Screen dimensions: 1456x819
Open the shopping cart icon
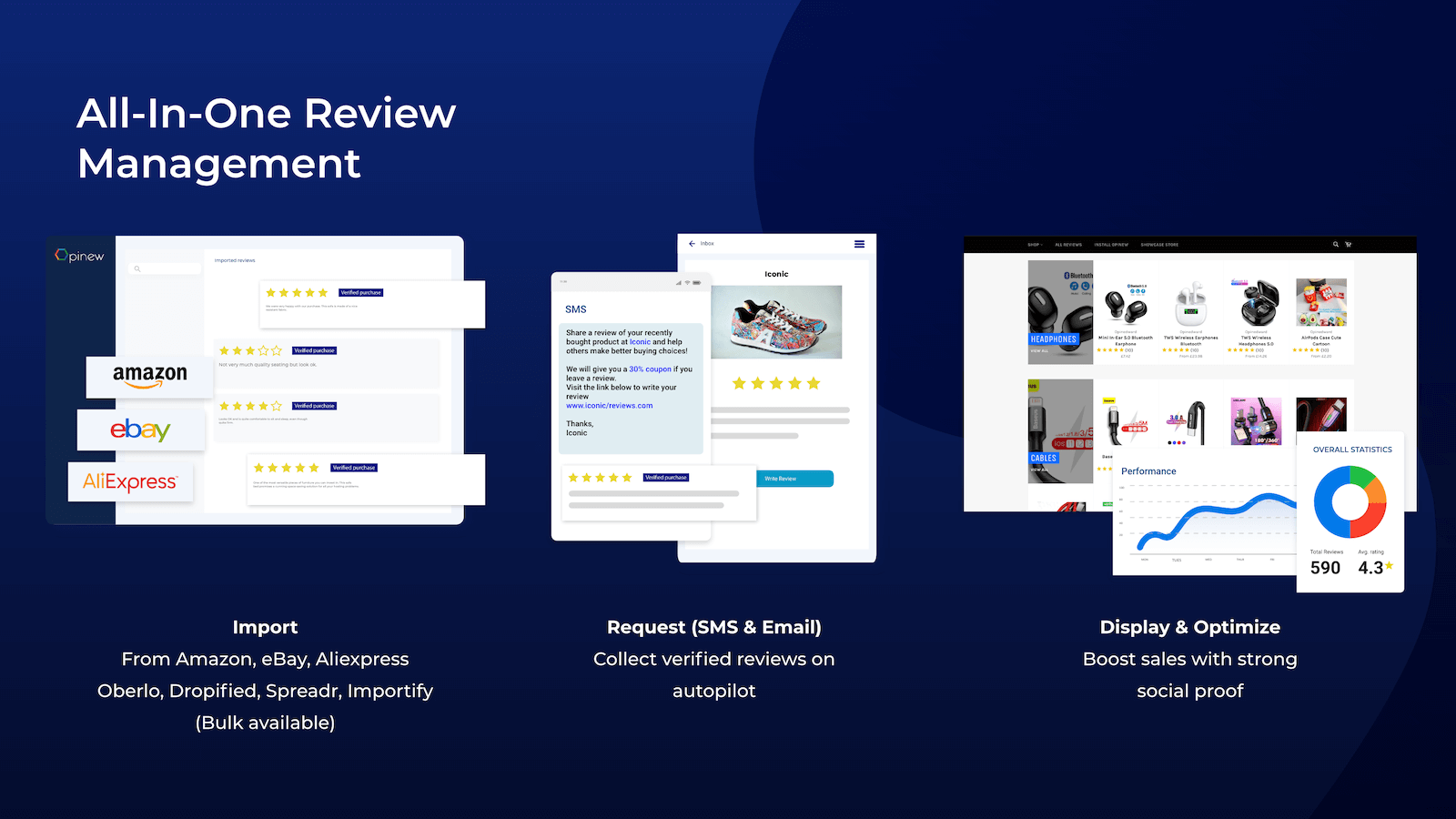(x=1348, y=244)
